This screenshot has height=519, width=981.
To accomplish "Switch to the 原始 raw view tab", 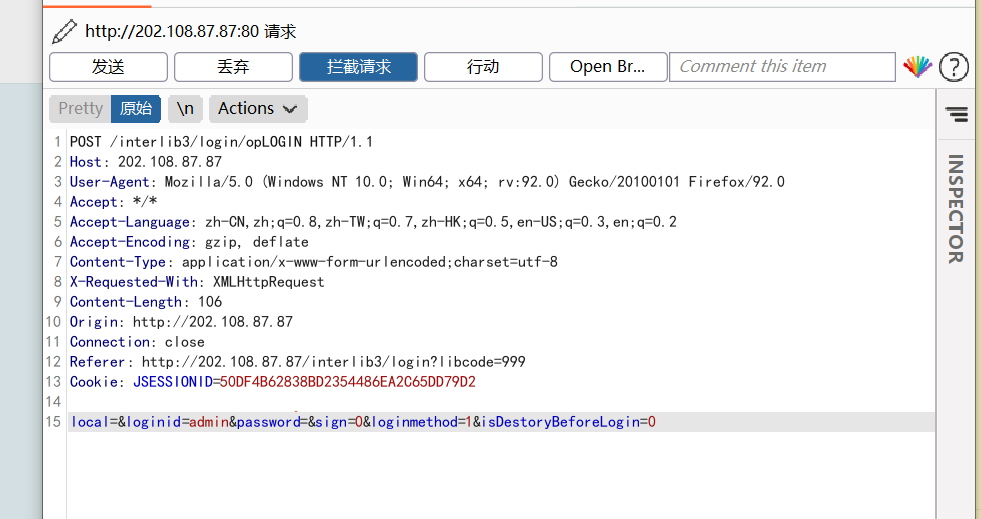I will 136,109.
